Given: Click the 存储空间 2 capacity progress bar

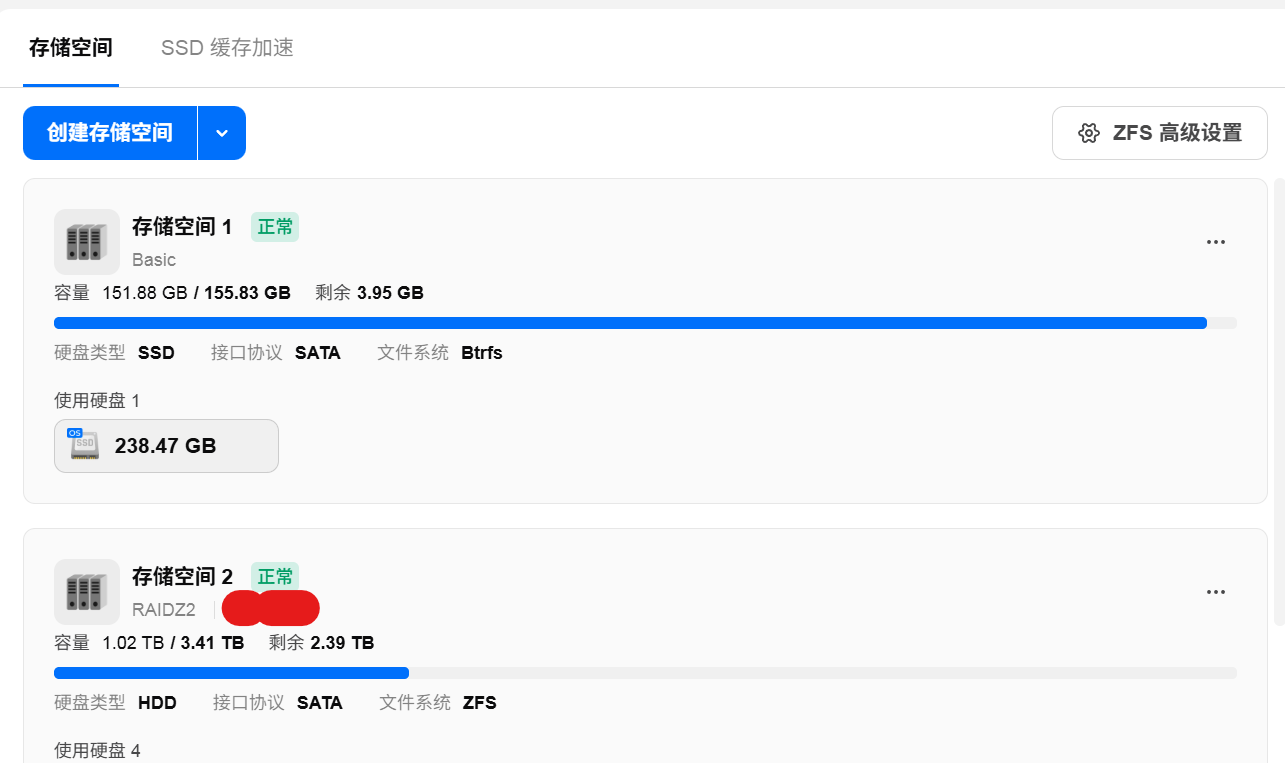Looking at the screenshot, I should pos(645,673).
